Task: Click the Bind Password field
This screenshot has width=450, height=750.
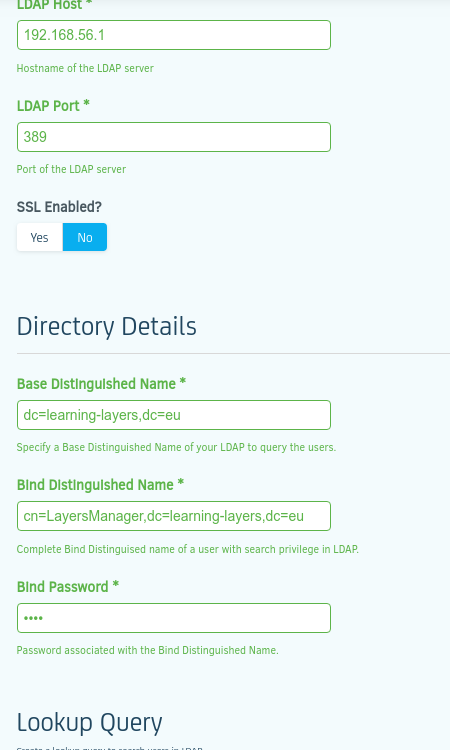Action: point(174,618)
